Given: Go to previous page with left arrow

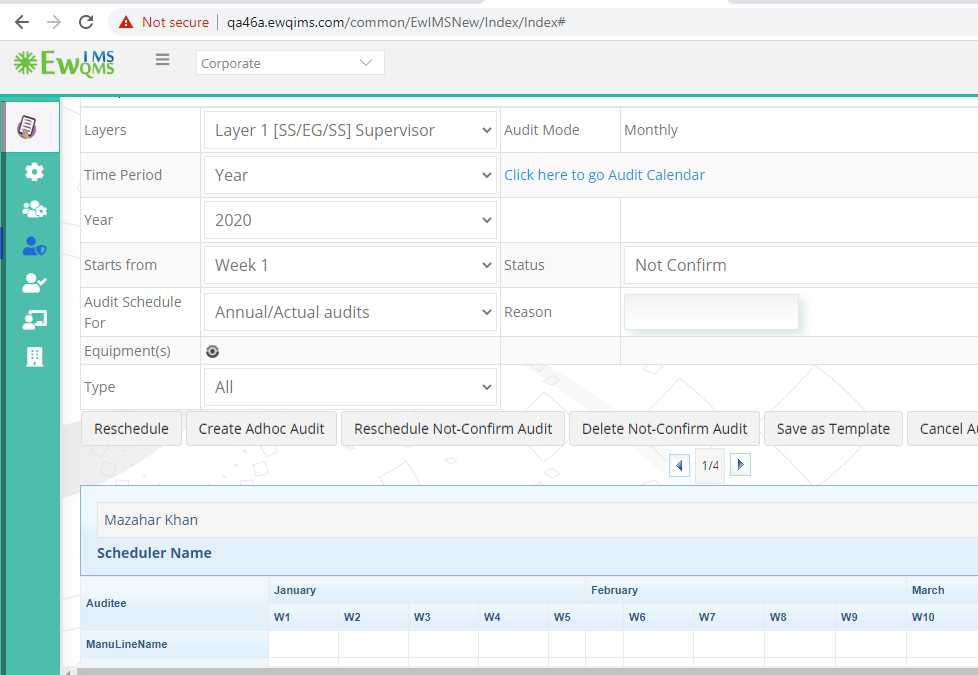Looking at the screenshot, I should pos(679,465).
